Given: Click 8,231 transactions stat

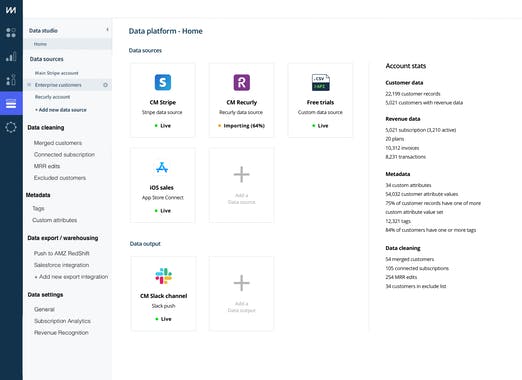Looking at the screenshot, I should 405,157.
